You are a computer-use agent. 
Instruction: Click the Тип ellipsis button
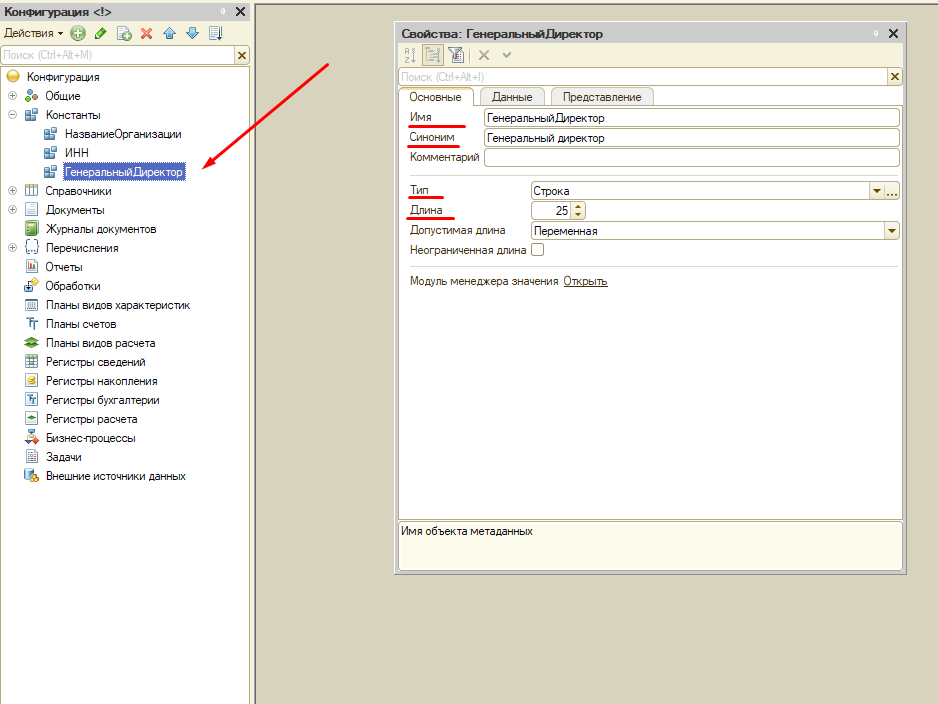(x=892, y=191)
